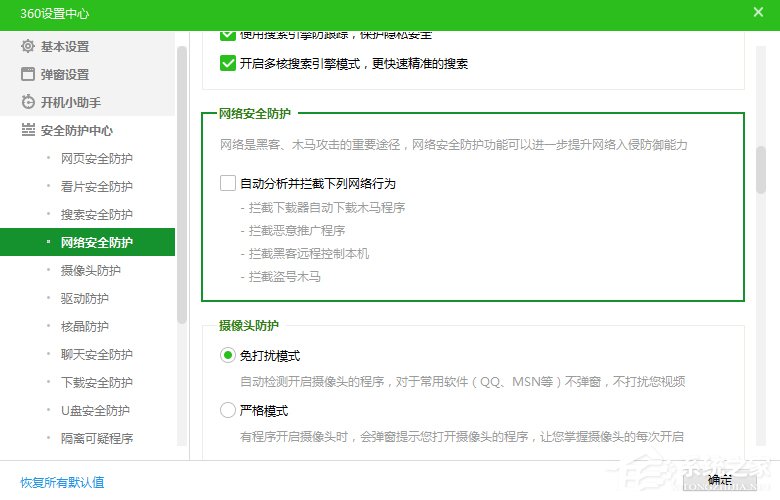Viewport: 780px width, 500px height.
Task: Click the 安全防护中心 list icon
Action: coord(28,131)
